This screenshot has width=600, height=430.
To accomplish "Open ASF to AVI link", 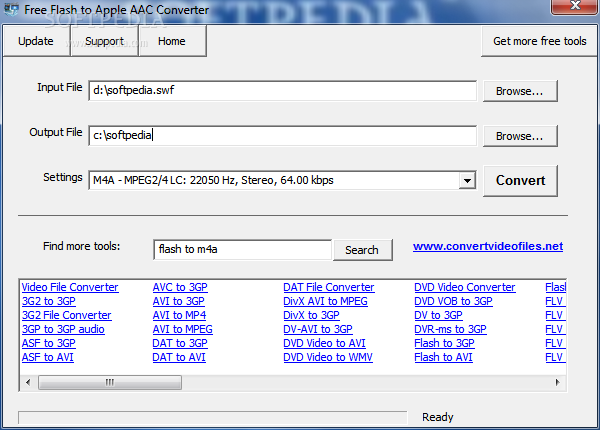I will click(48, 357).
